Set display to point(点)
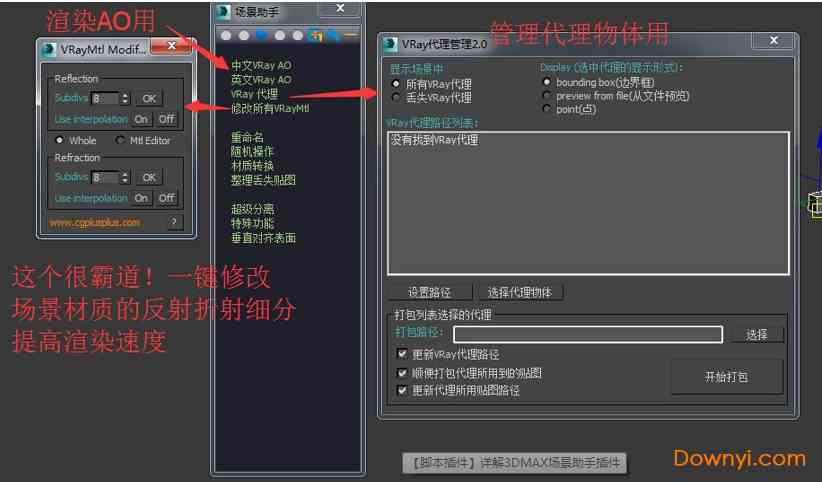The height and width of the screenshot is (482, 822). [547, 109]
